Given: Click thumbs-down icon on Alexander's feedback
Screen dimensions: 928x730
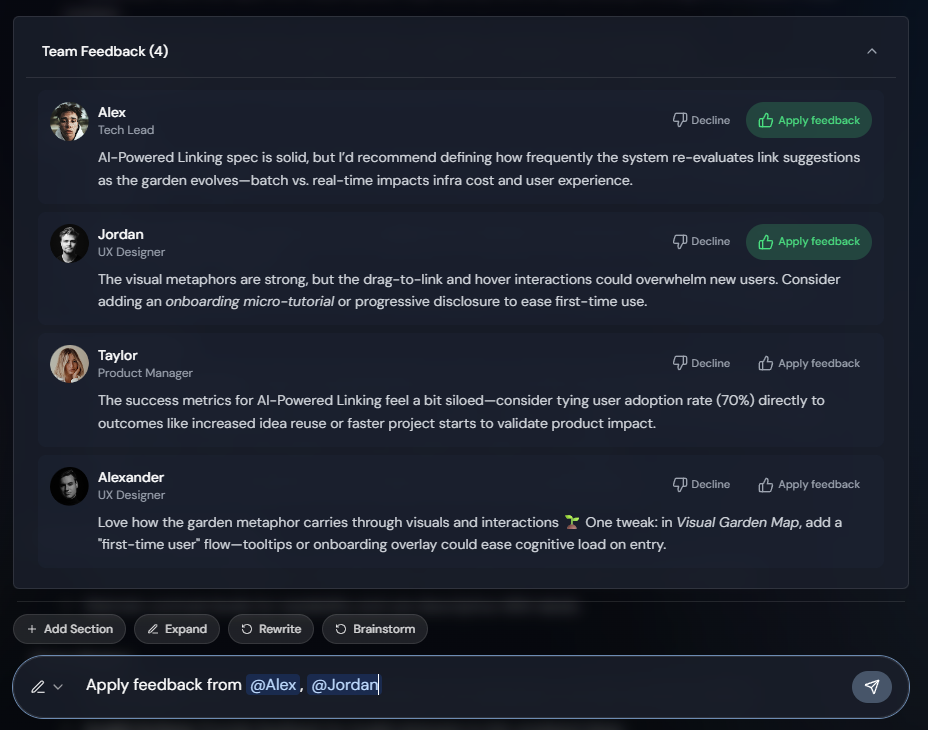Looking at the screenshot, I should click(x=680, y=484).
